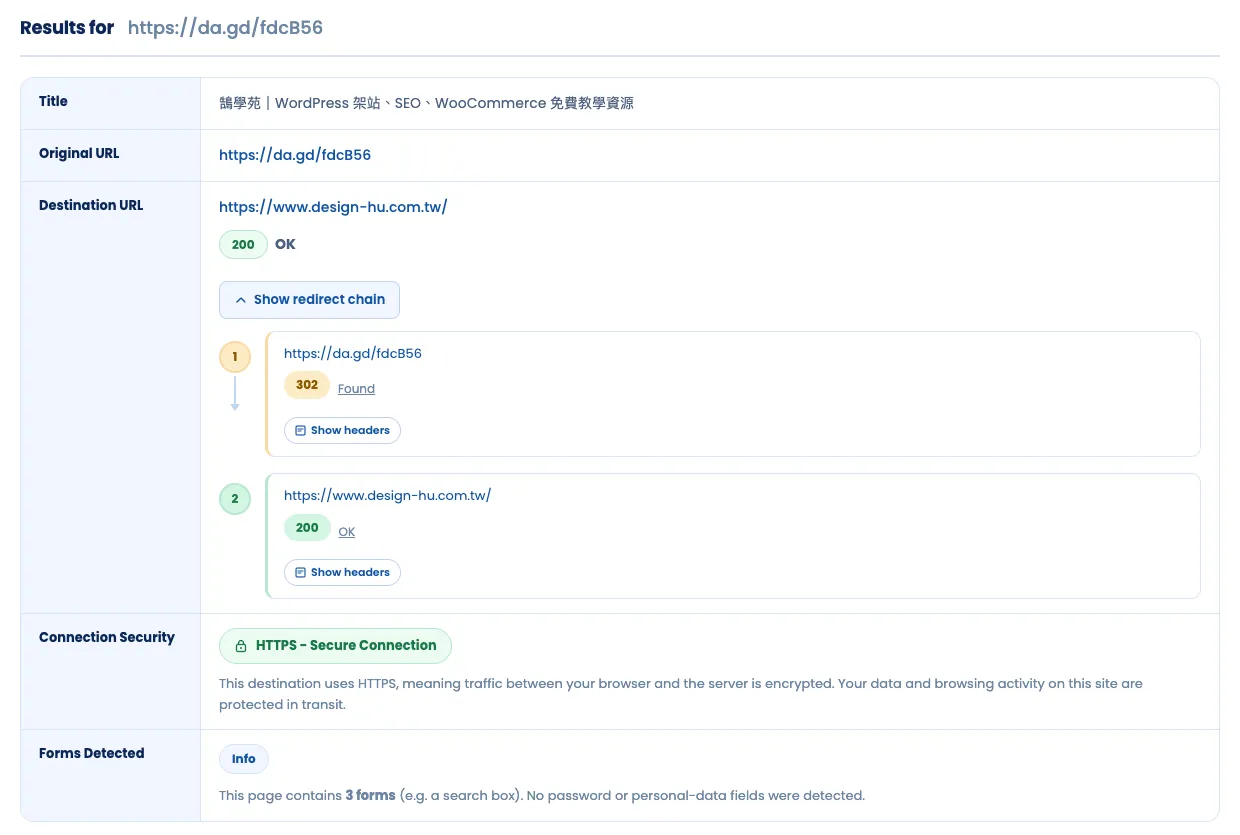1240x835 pixels.
Task: Show headers for the da.gd 302 redirect
Action: (342, 430)
